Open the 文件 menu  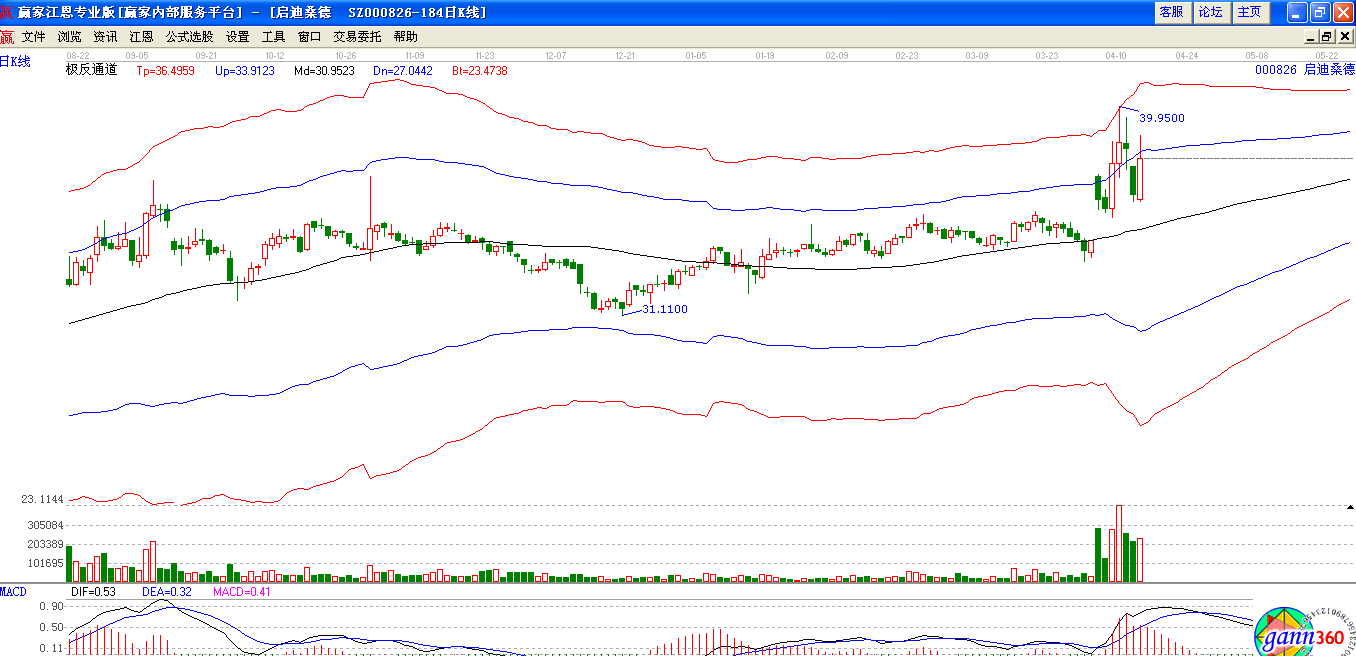[33, 37]
